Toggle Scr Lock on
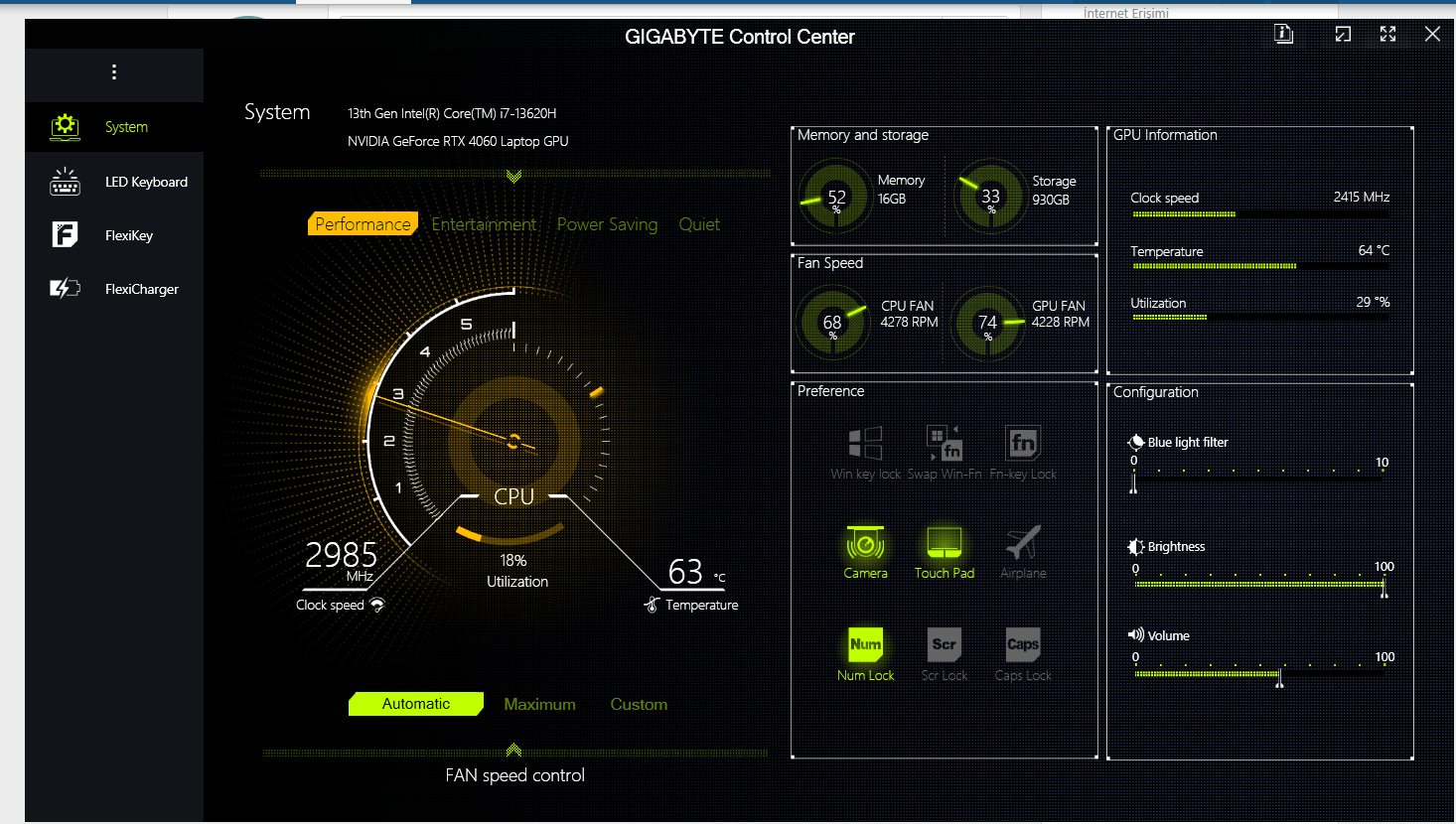 [945, 654]
